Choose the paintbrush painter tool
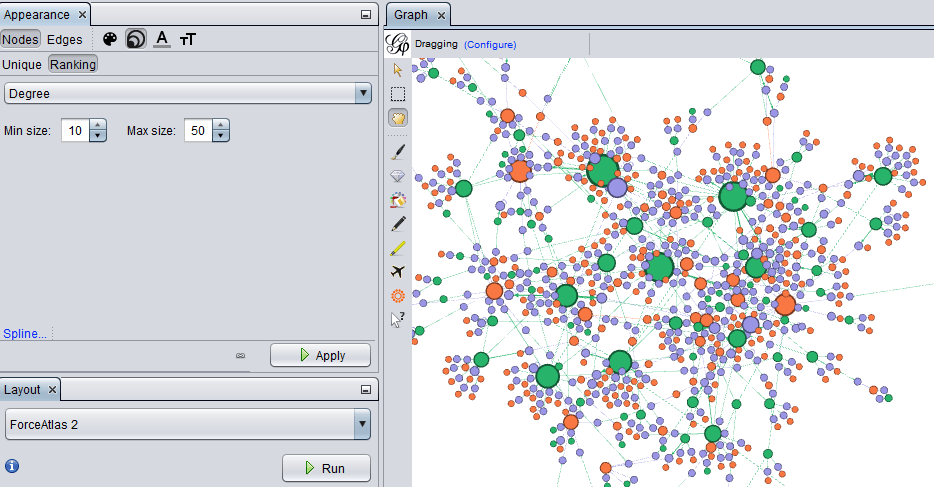 (398, 151)
